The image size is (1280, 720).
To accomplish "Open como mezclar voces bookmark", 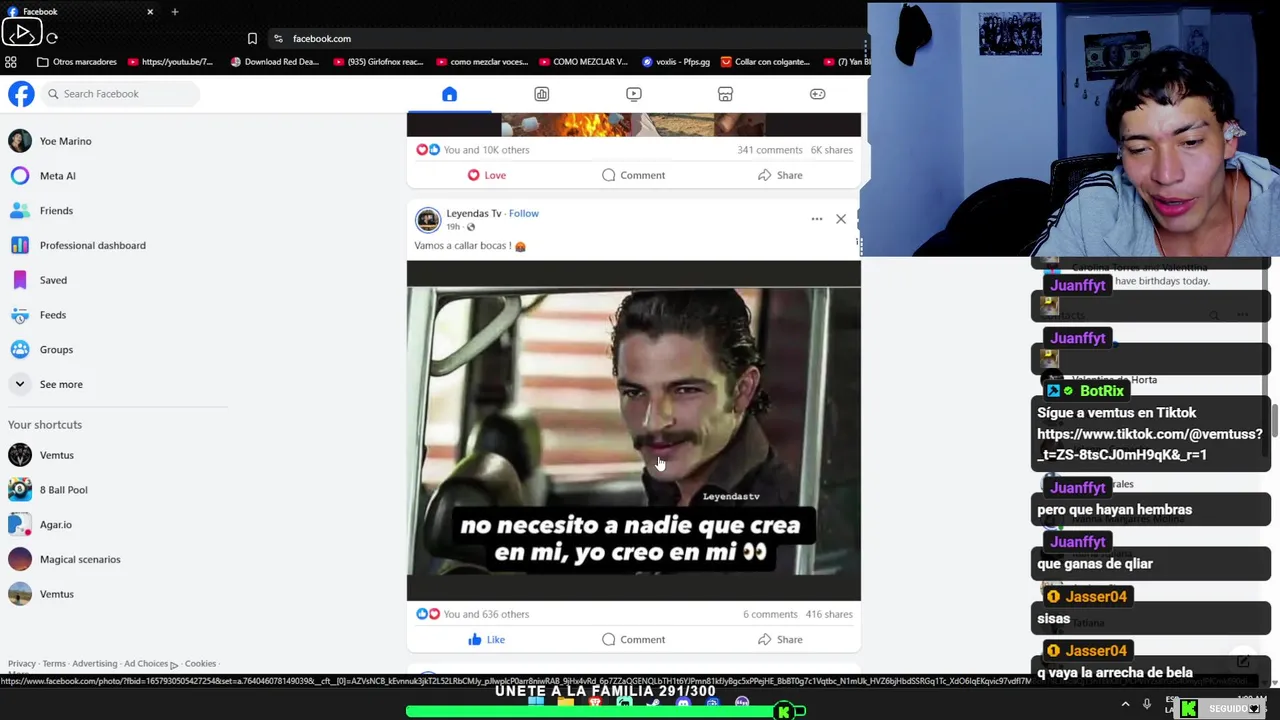I will tap(482, 62).
